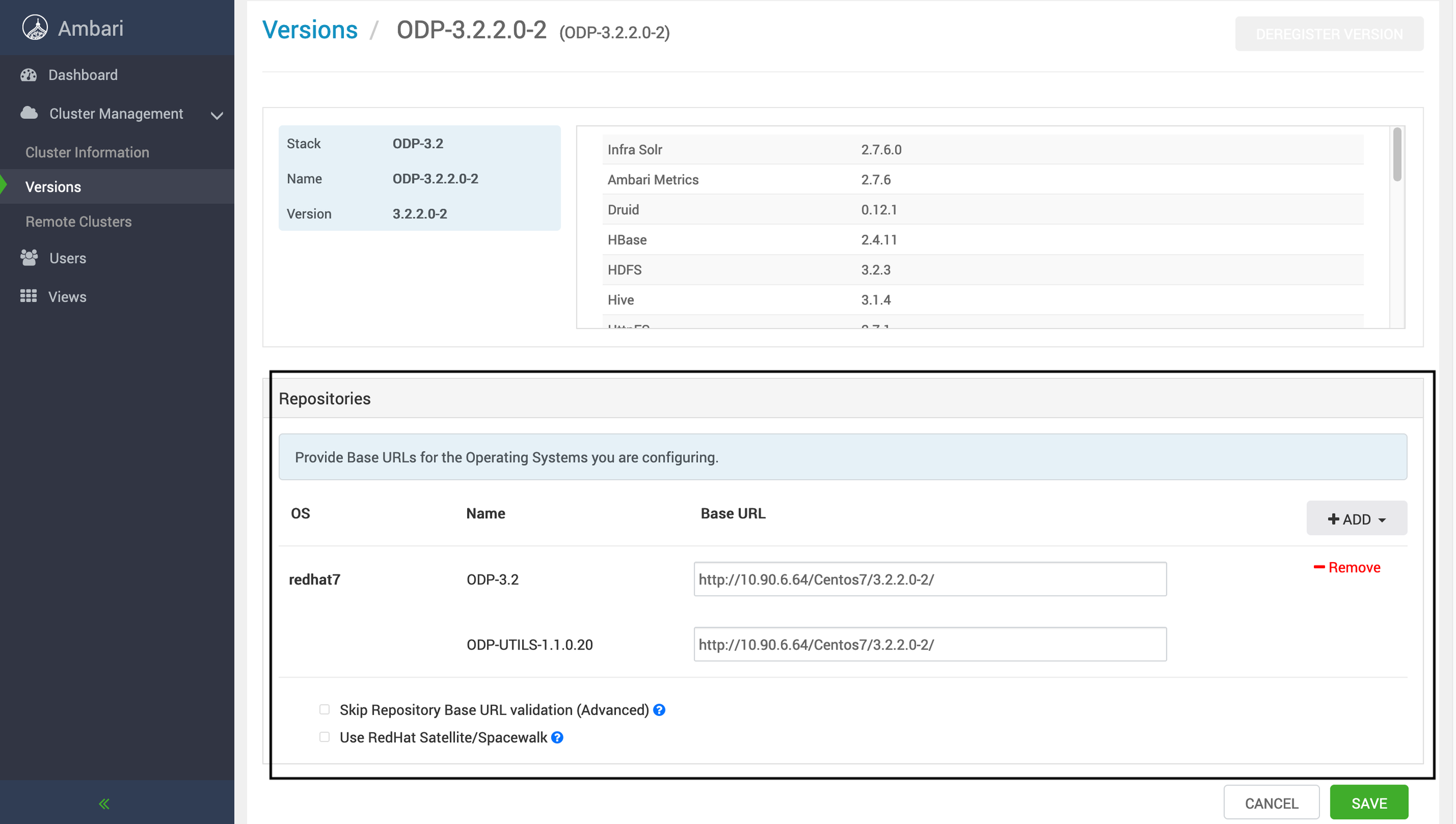Open Remote Clusters page
The width and height of the screenshot is (1456, 824).
click(78, 221)
